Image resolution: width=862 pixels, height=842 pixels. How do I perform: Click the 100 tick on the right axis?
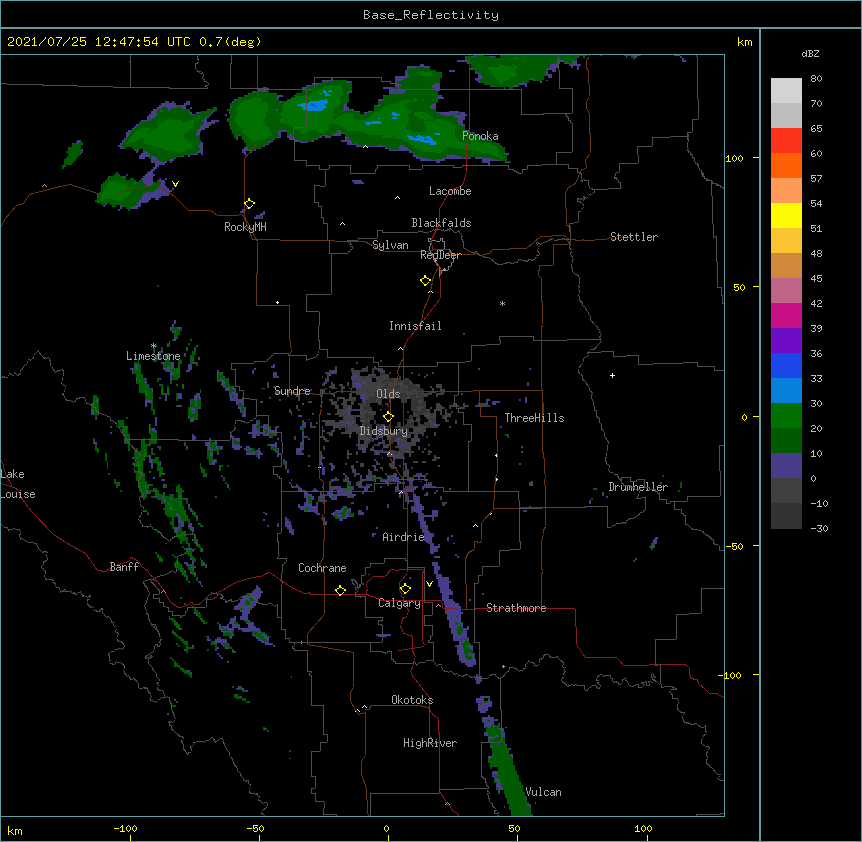click(x=734, y=158)
